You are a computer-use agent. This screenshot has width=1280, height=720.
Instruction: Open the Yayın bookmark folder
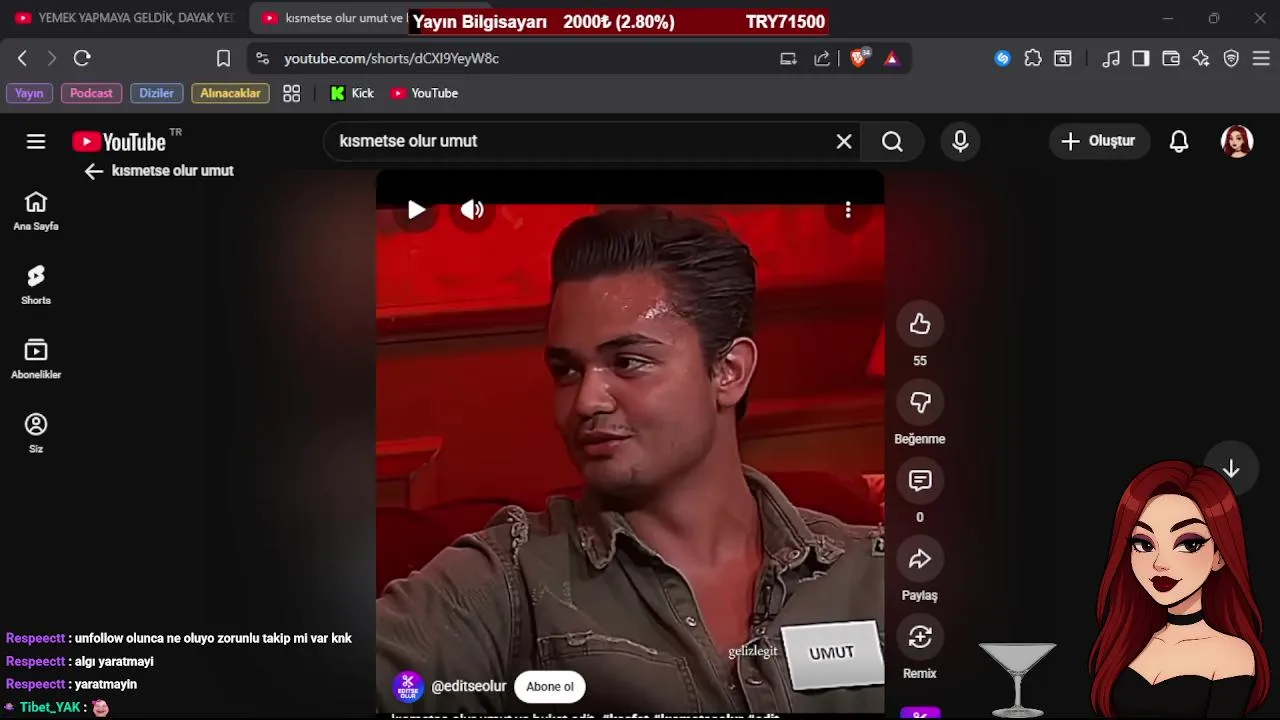[29, 93]
